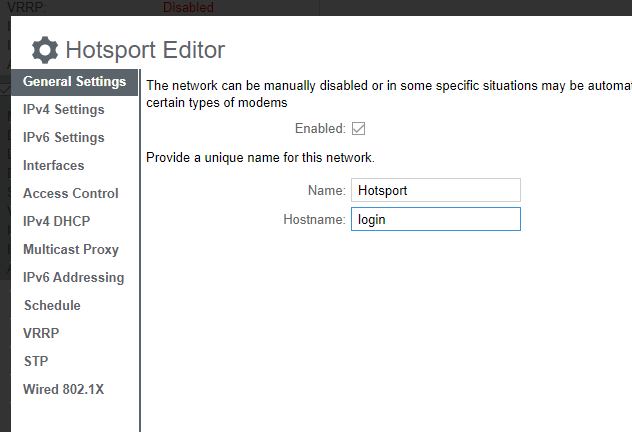Click the VRRP label in background table

pos(24,7)
